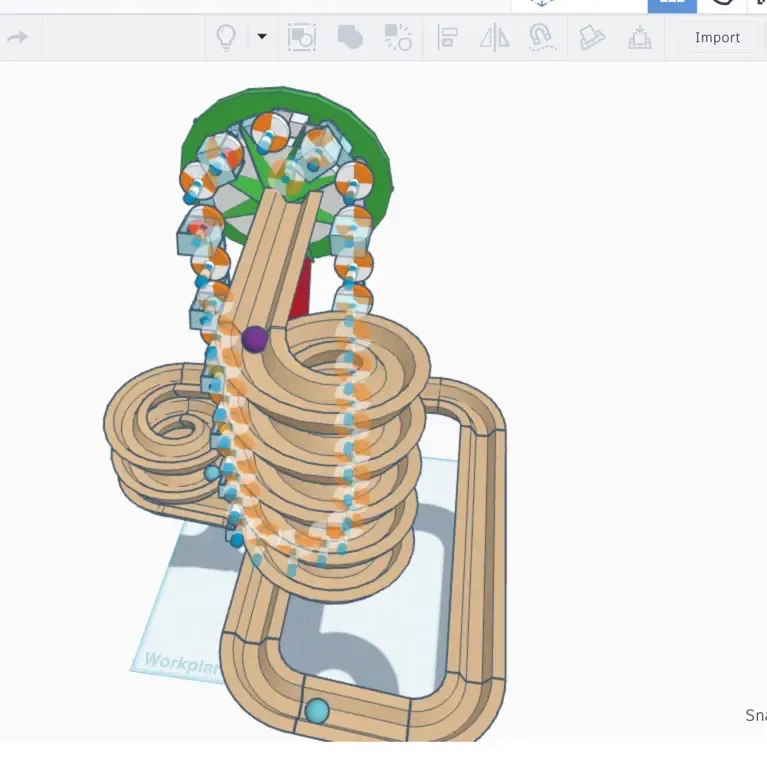
Task: Click the Workplane tool icon
Action: pos(591,38)
